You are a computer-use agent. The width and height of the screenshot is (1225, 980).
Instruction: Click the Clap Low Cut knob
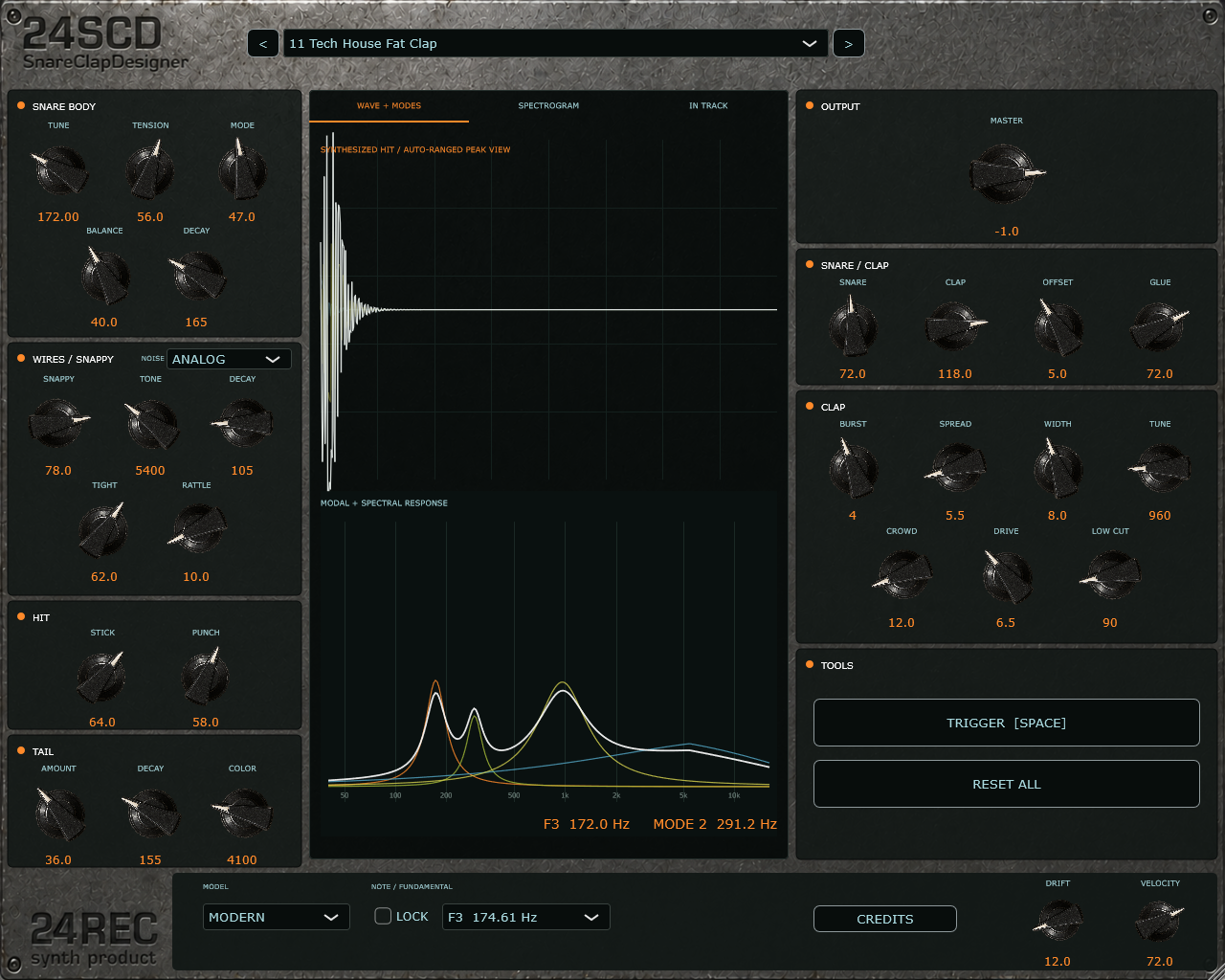[1110, 576]
